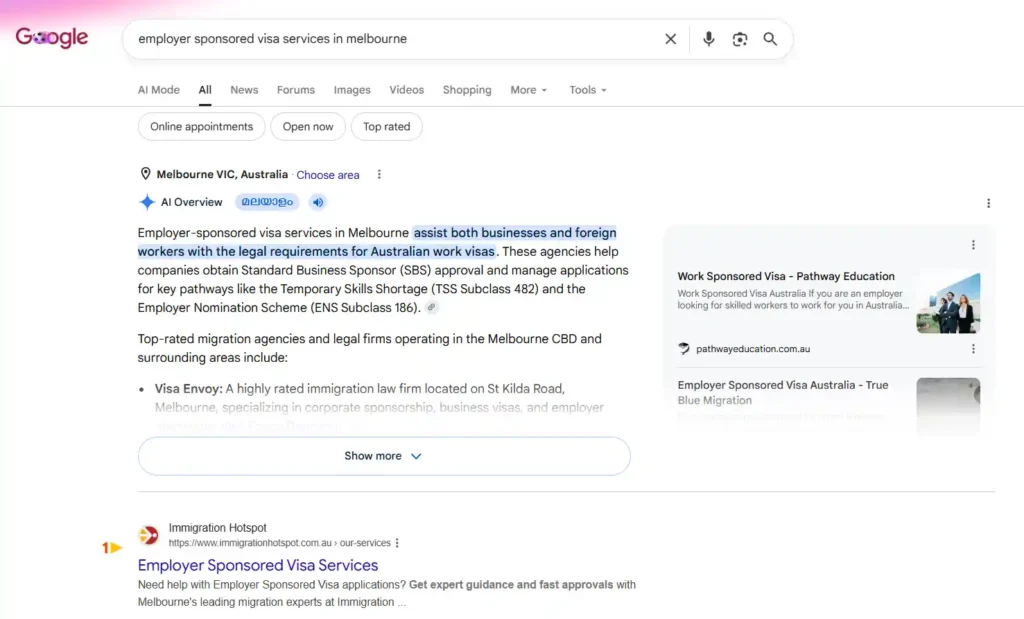Click immigrationhotspot.com.au URL breadcrumb
Screen dimensions: 1024x619
point(280,543)
